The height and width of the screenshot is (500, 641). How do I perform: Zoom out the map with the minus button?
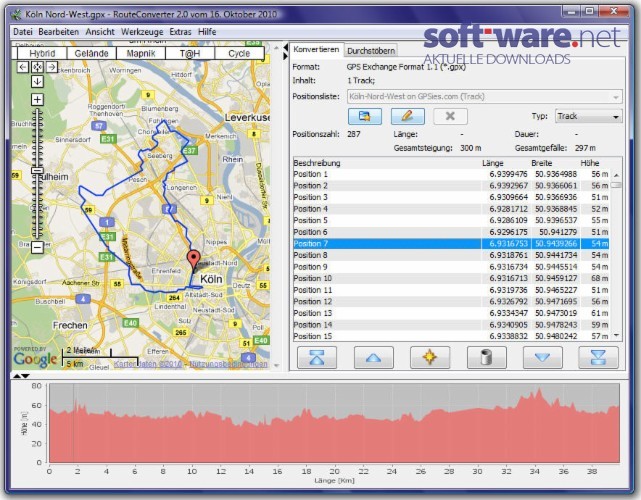[x=37, y=247]
